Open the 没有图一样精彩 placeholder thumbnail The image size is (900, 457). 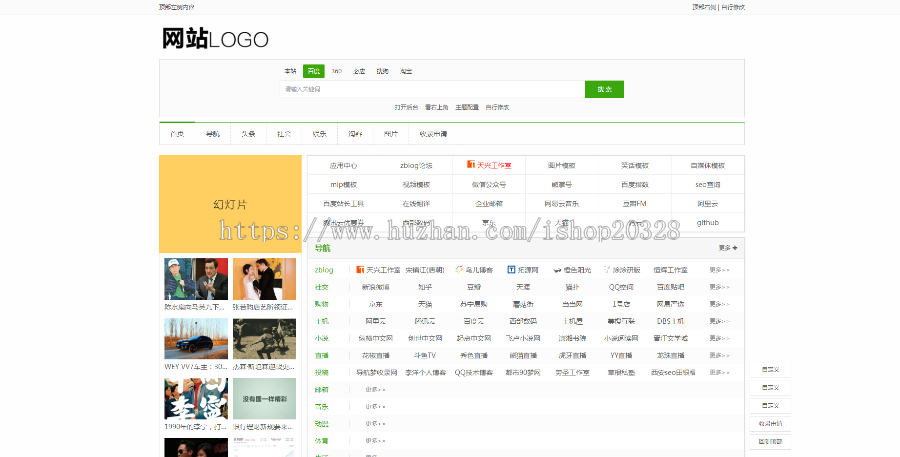(264, 398)
